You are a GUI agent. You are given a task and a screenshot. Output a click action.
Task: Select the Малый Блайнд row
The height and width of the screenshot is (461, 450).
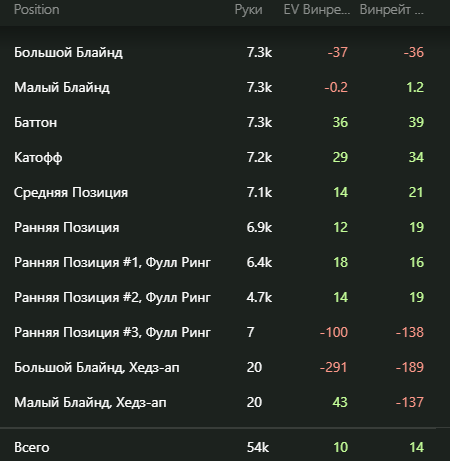point(225,87)
